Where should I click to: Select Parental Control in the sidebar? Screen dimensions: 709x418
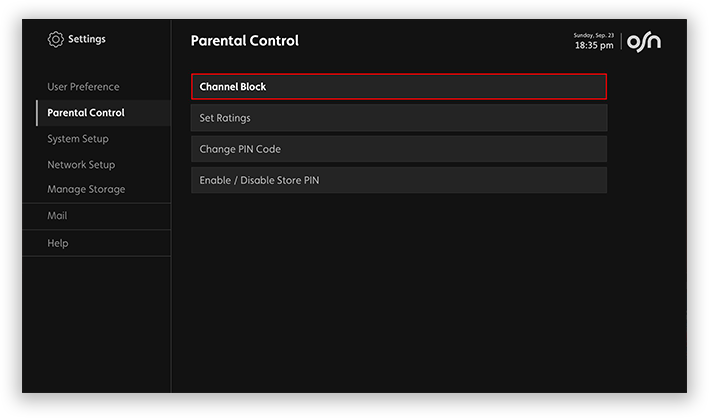86,113
